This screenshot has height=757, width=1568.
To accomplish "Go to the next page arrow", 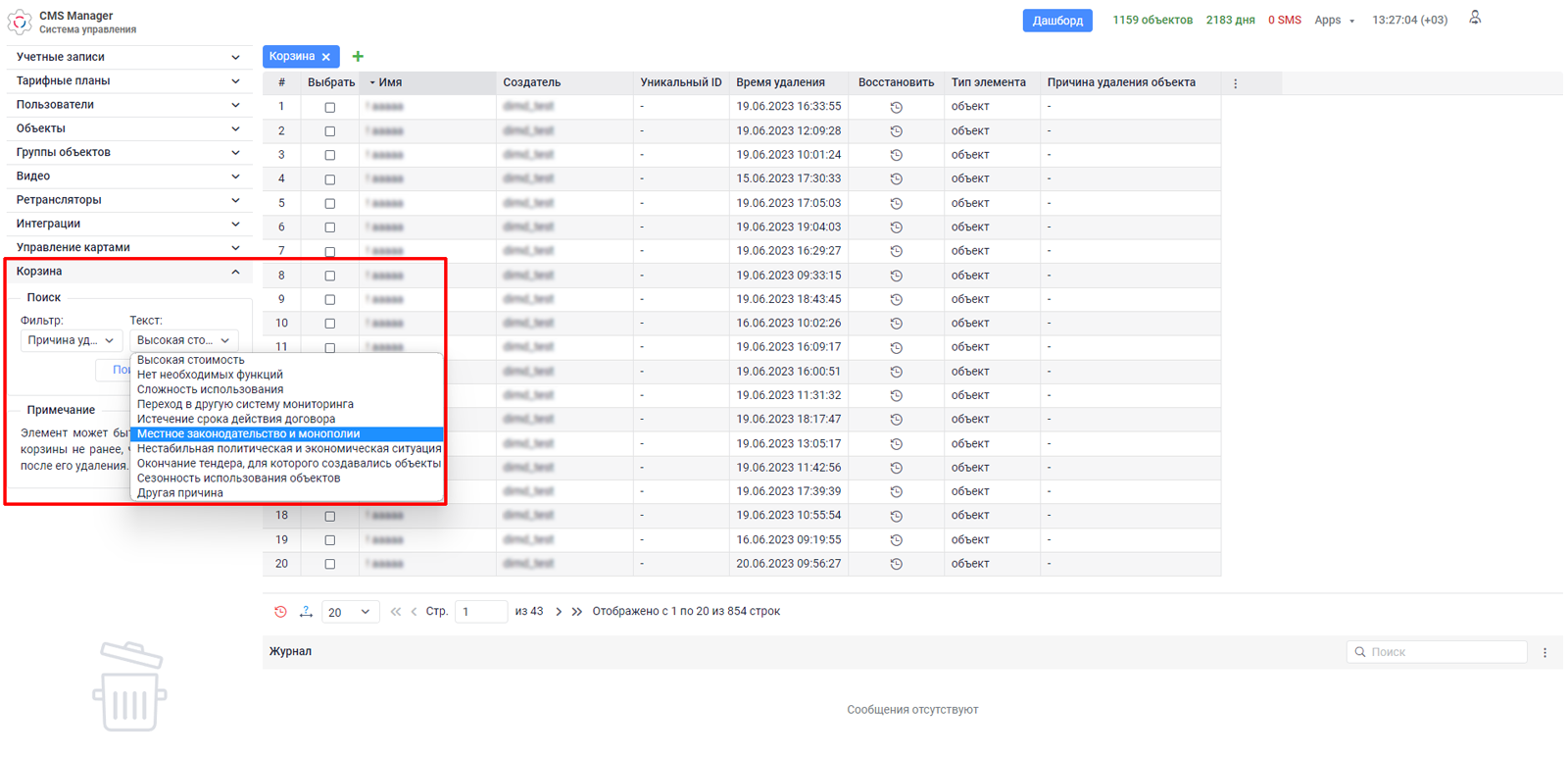I will pyautogui.click(x=559, y=612).
